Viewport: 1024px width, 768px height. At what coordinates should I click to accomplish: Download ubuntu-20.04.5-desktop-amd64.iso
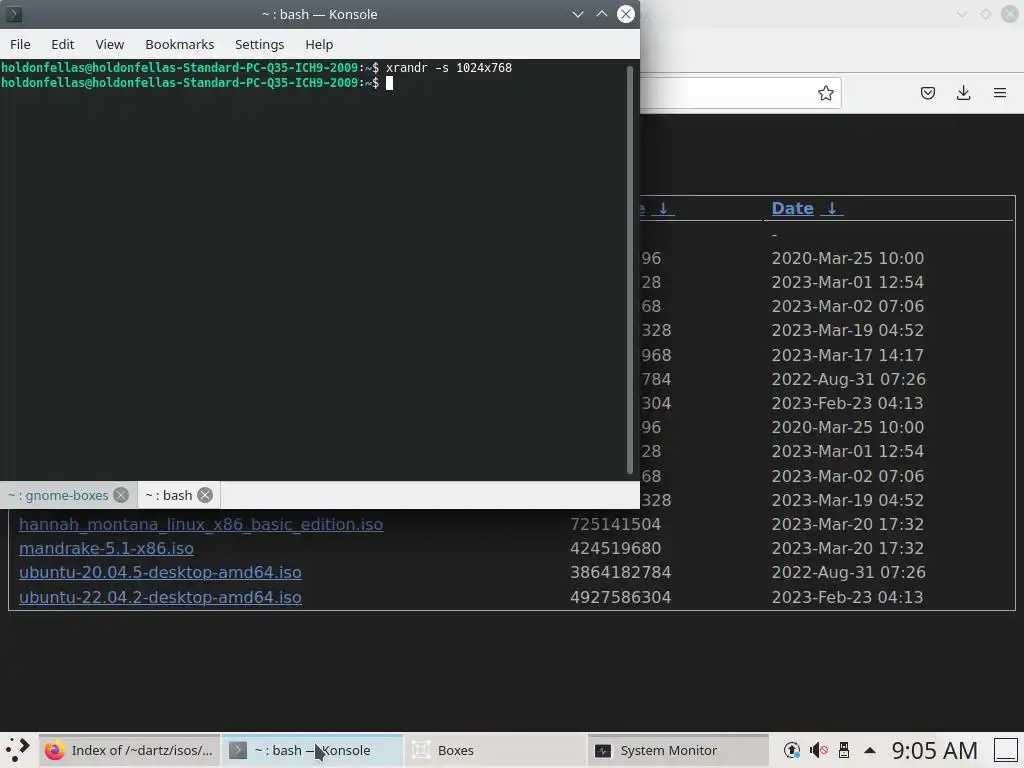click(x=160, y=573)
